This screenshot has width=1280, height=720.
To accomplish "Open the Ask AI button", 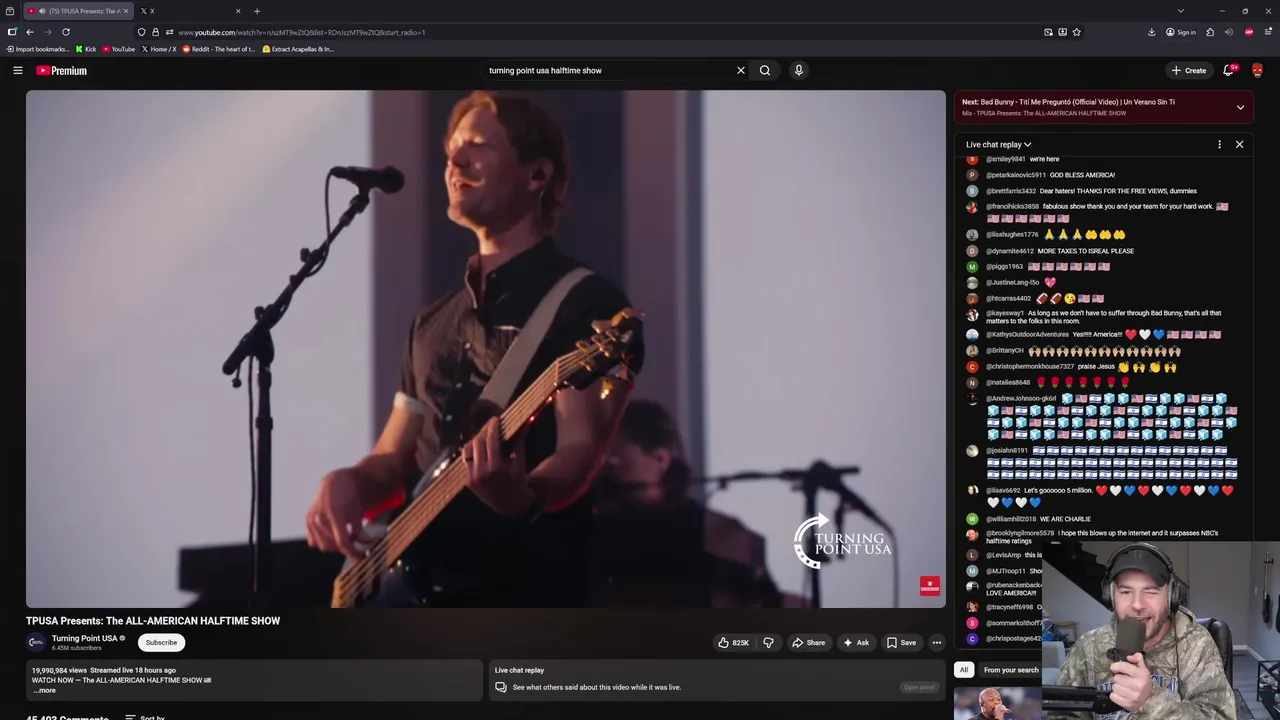I will 856,643.
